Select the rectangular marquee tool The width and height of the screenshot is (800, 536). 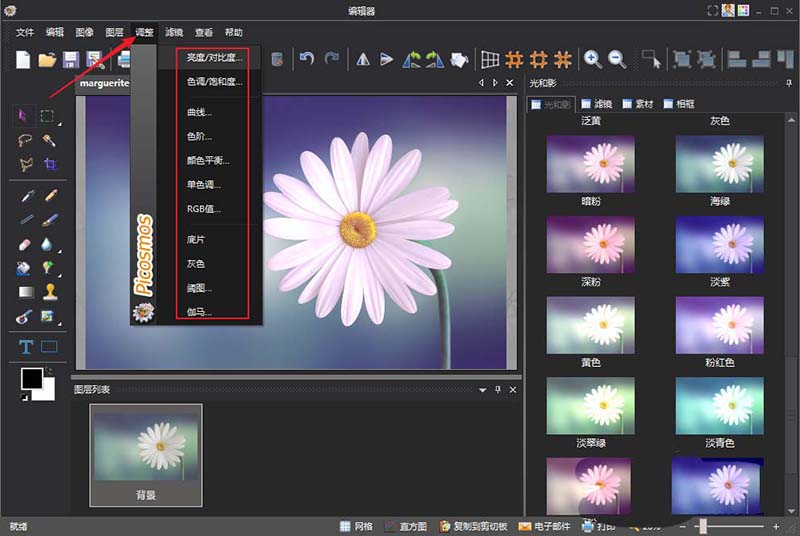47,116
